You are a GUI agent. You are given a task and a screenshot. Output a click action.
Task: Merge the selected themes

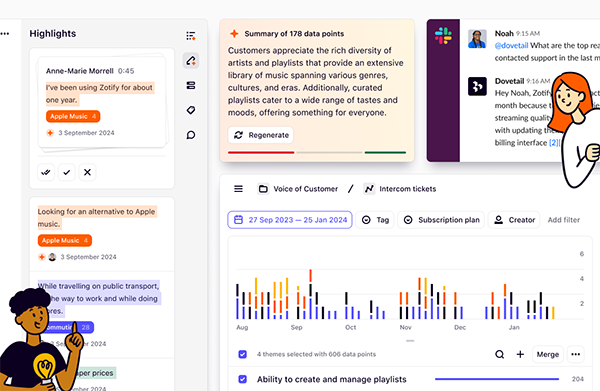click(x=548, y=354)
